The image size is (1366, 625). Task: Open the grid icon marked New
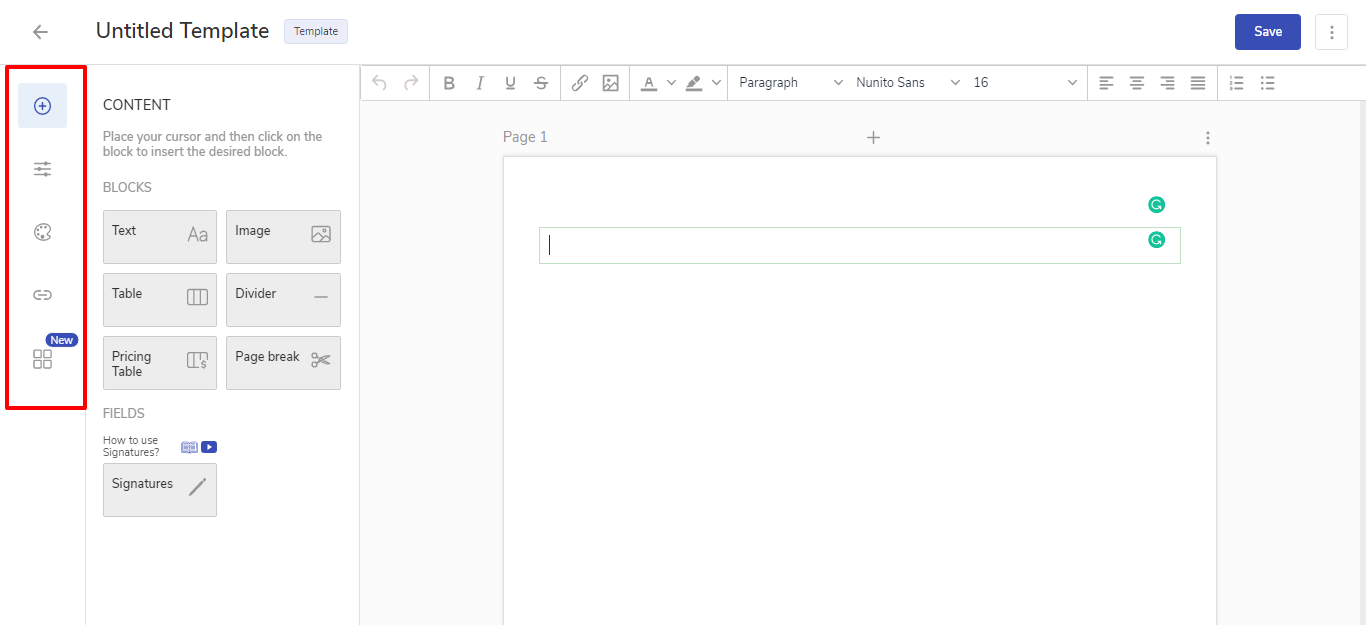pyautogui.click(x=42, y=359)
